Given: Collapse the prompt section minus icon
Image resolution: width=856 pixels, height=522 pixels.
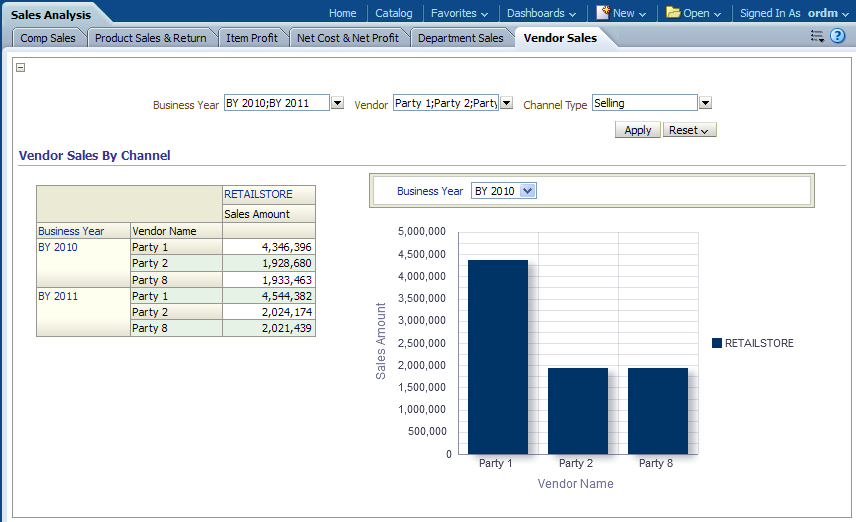Looking at the screenshot, I should (x=21, y=68).
